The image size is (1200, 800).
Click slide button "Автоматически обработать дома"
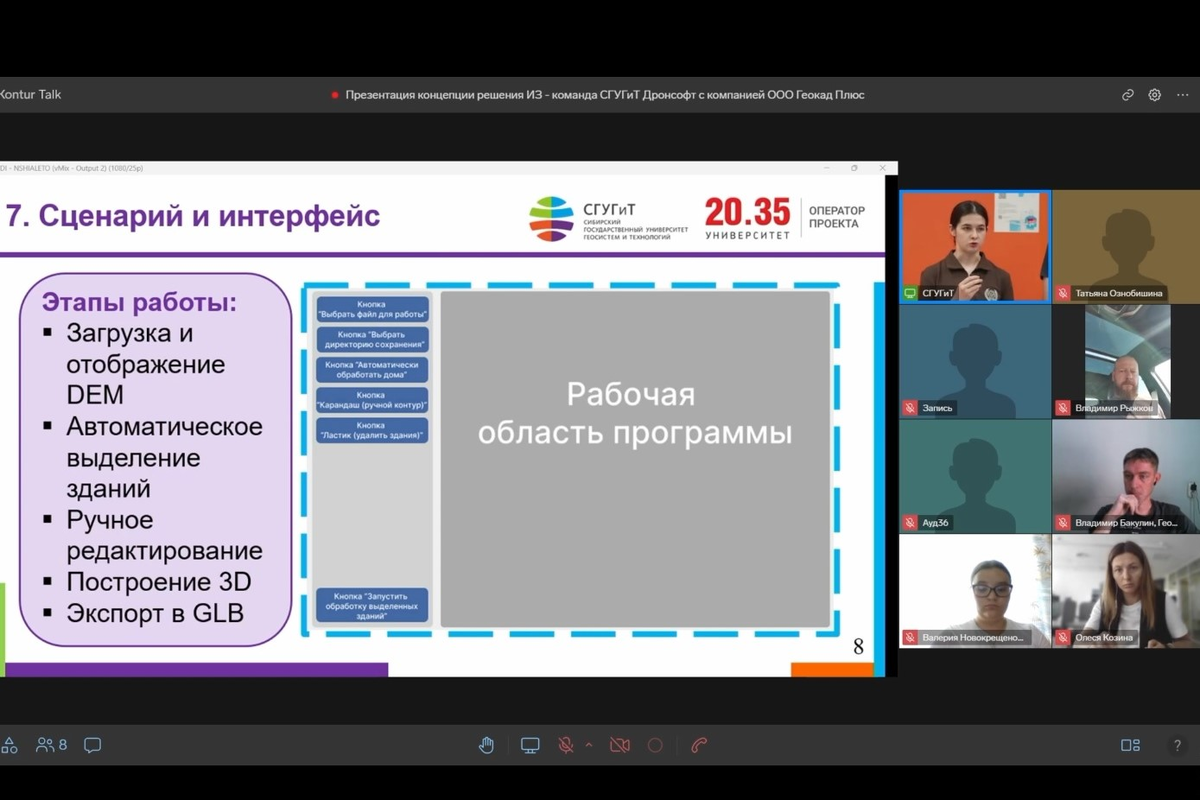(x=372, y=370)
